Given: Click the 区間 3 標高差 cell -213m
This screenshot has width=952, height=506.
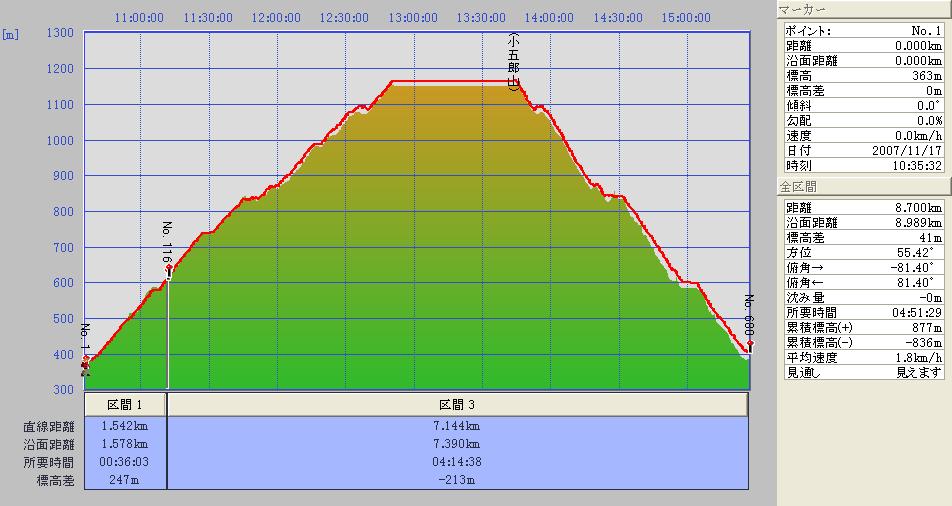Looking at the screenshot, I should point(458,480).
